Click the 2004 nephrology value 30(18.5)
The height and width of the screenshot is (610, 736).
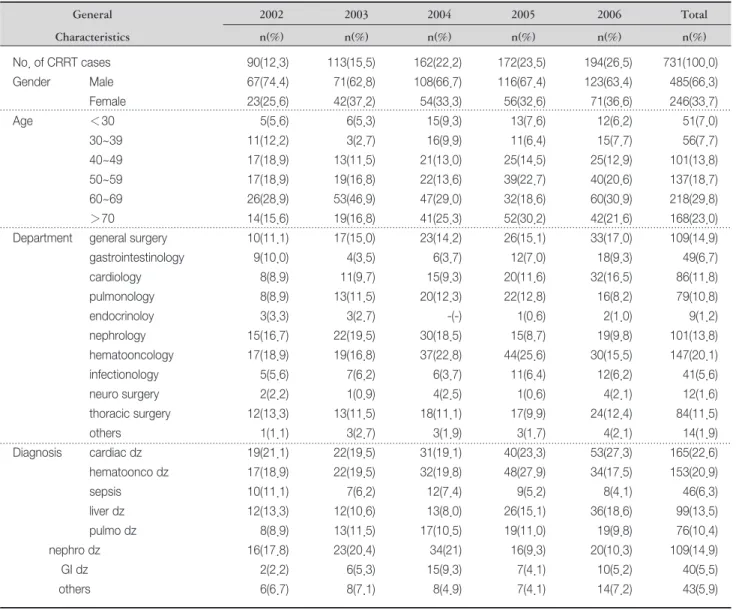click(x=441, y=336)
